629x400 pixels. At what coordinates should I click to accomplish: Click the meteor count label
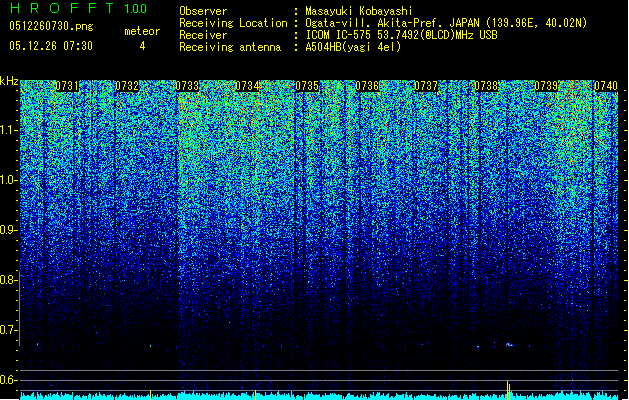point(142,31)
